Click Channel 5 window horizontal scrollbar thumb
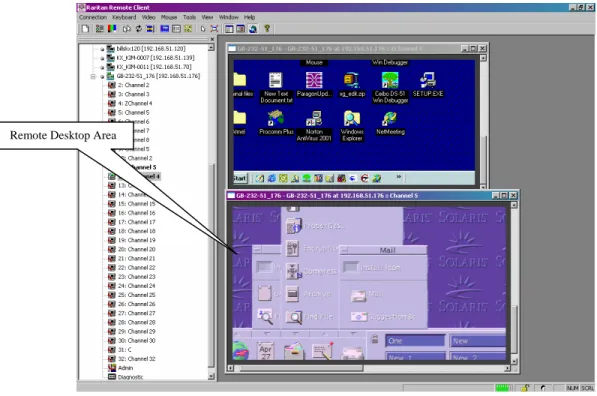This screenshot has height=396, width=597. point(302,368)
